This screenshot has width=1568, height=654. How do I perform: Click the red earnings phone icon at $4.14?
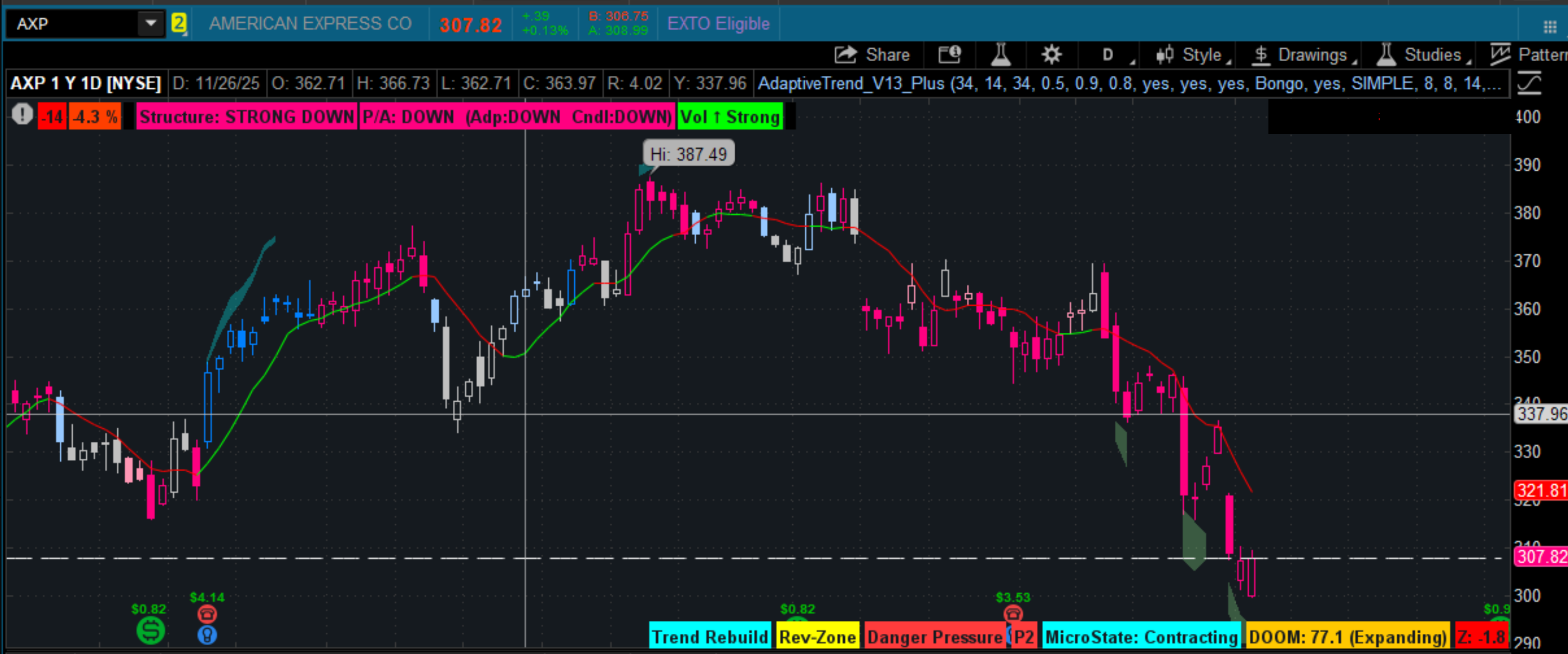[207, 614]
